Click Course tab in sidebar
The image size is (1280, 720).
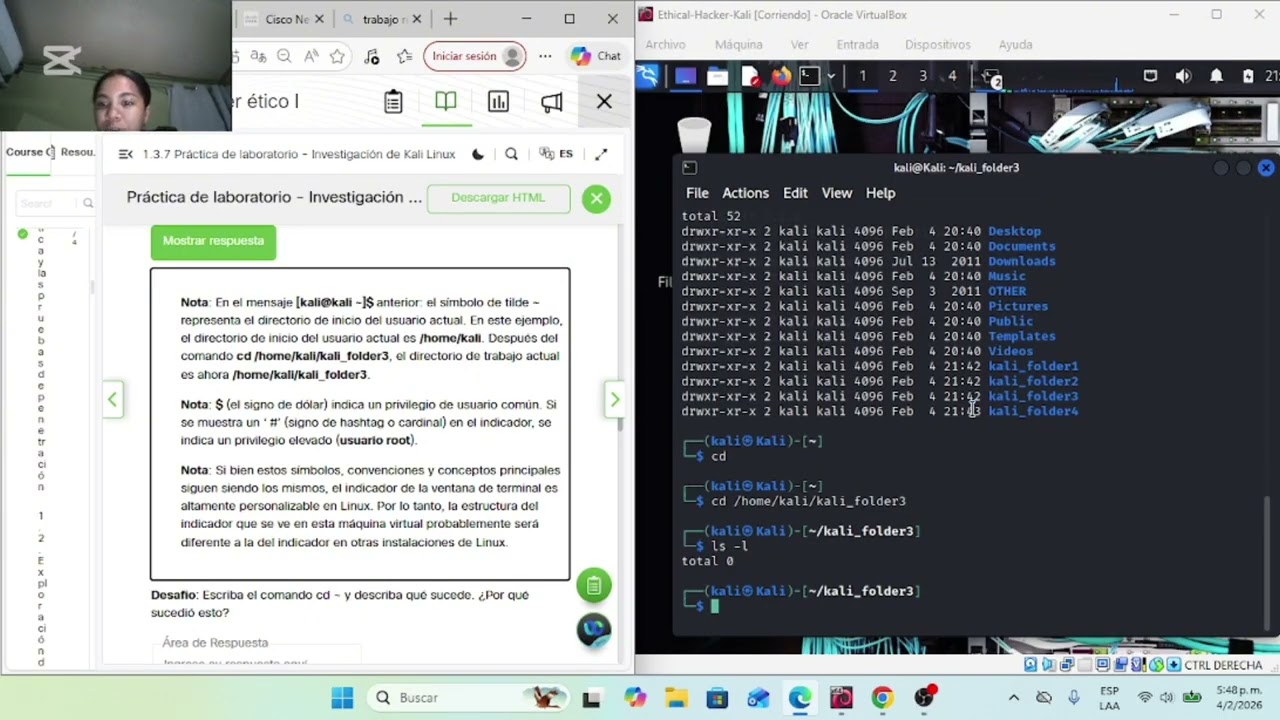click(29, 153)
